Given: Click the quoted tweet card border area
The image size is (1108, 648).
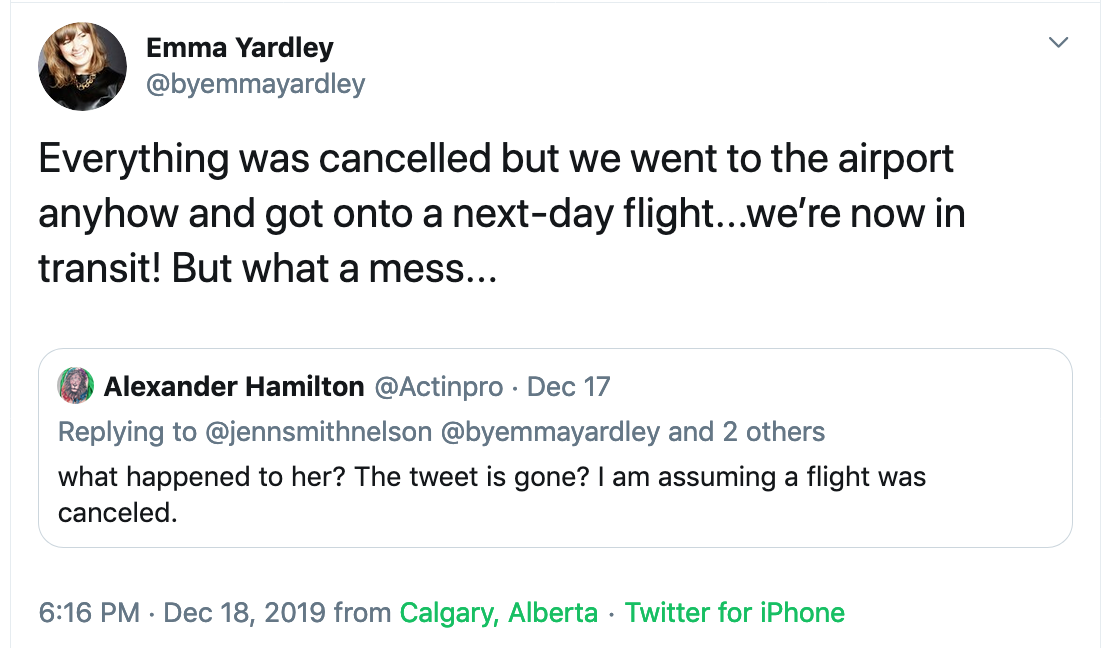Looking at the screenshot, I should tap(555, 448).
